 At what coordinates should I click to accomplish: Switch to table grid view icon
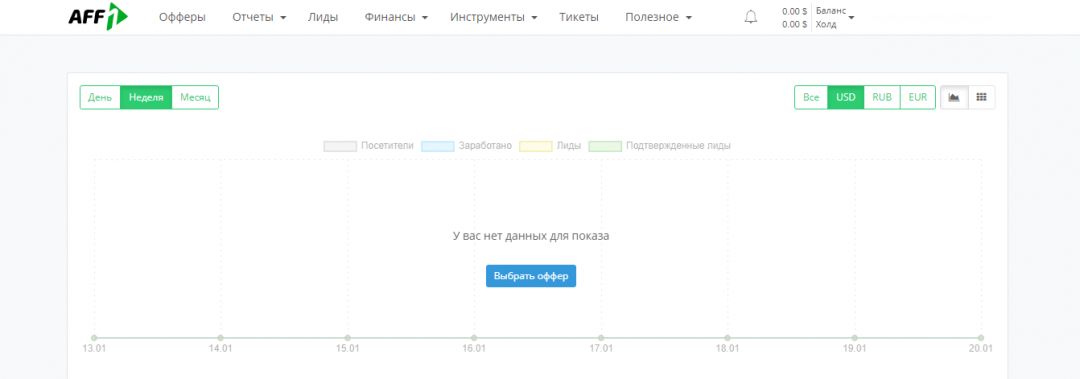coord(982,97)
